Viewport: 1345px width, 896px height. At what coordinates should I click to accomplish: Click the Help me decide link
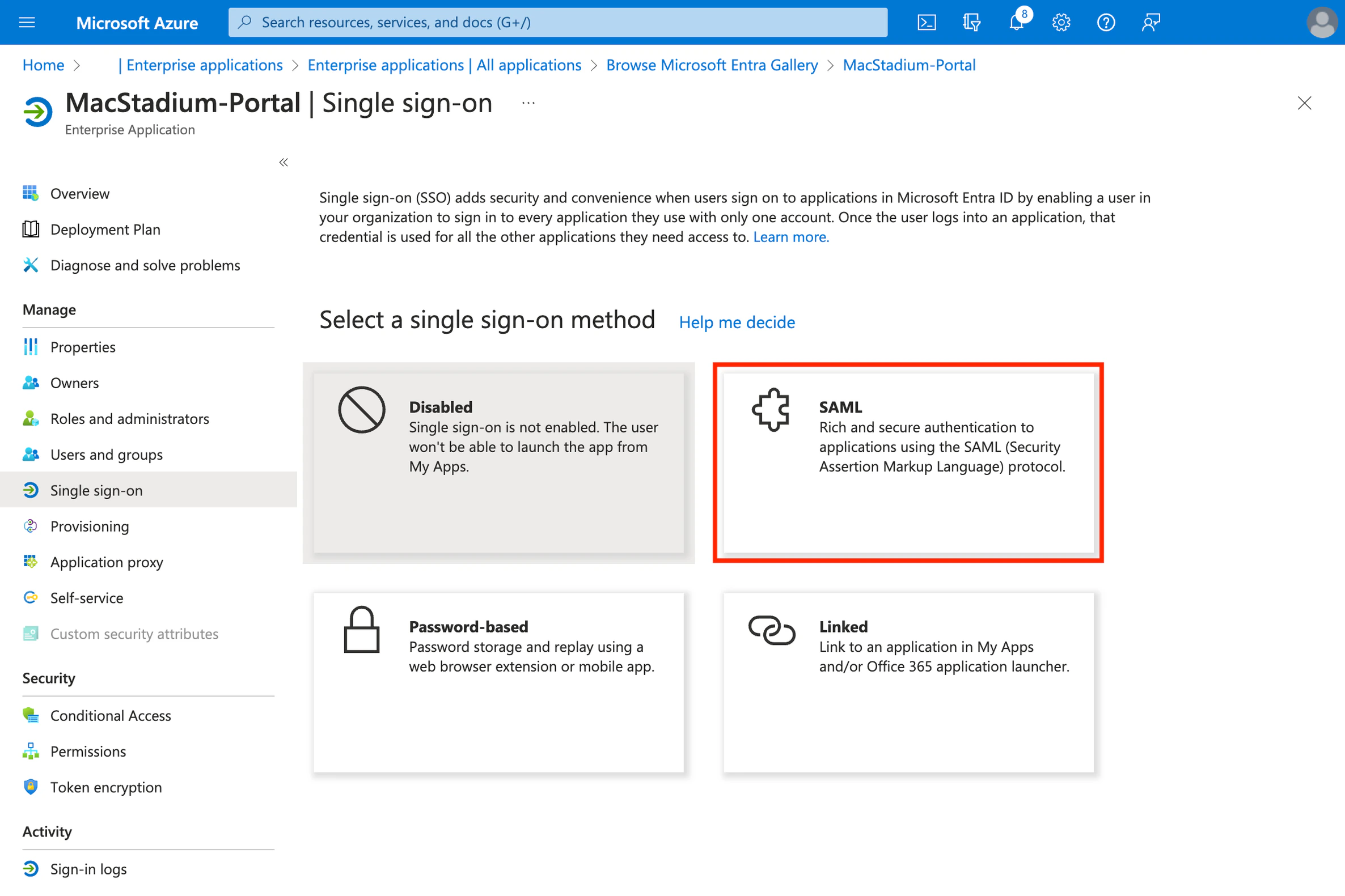tap(736, 322)
